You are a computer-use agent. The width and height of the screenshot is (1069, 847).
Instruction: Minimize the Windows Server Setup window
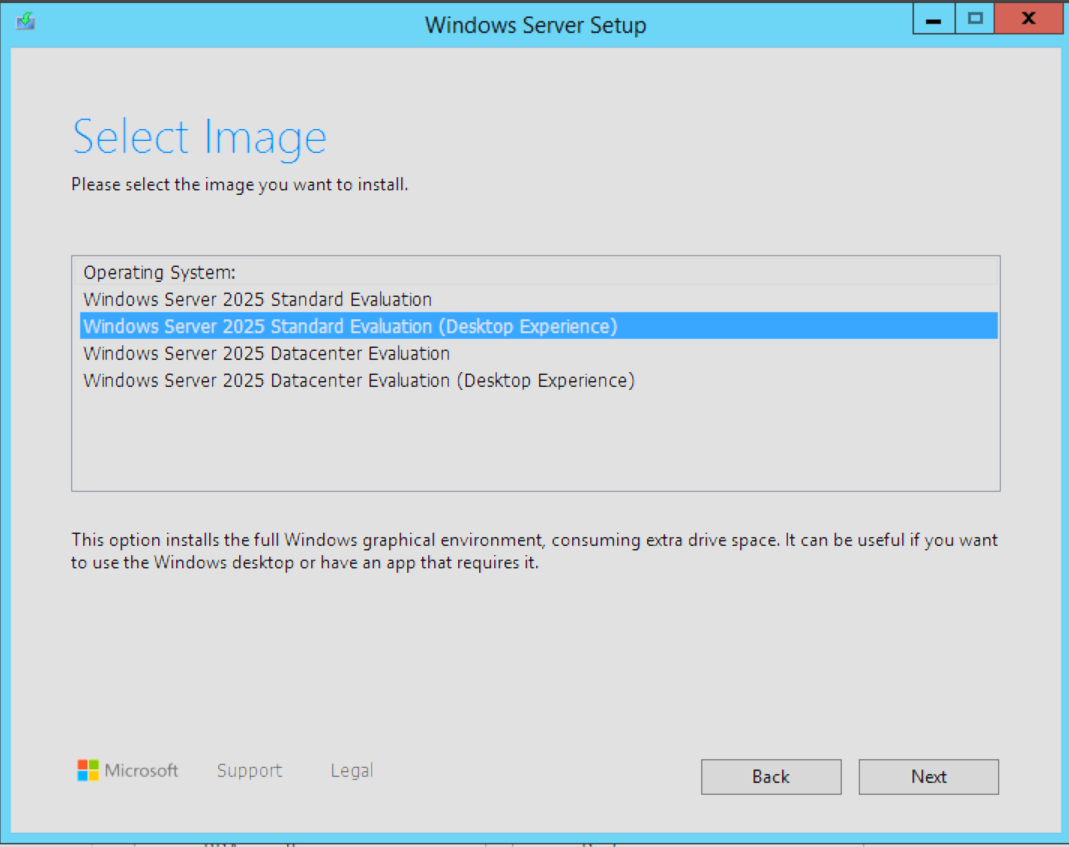coord(933,20)
